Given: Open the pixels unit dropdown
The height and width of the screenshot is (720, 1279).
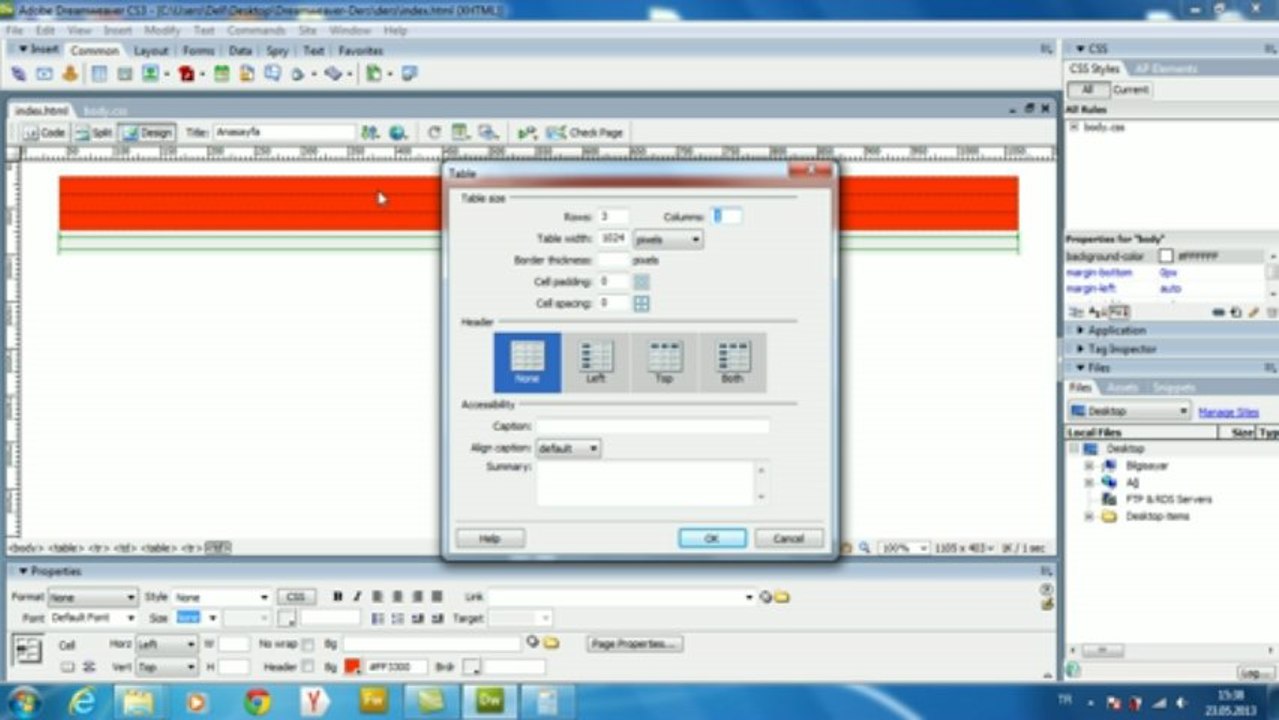Looking at the screenshot, I should (x=668, y=239).
